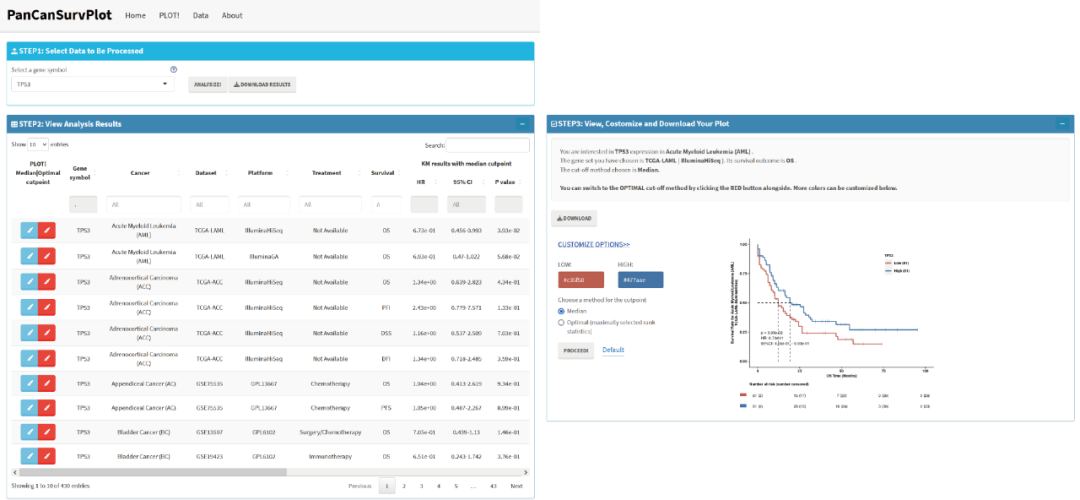Image resolution: width=1080 pixels, height=500 pixels.
Task: Sort table by Cancer column
Action: coord(140,173)
